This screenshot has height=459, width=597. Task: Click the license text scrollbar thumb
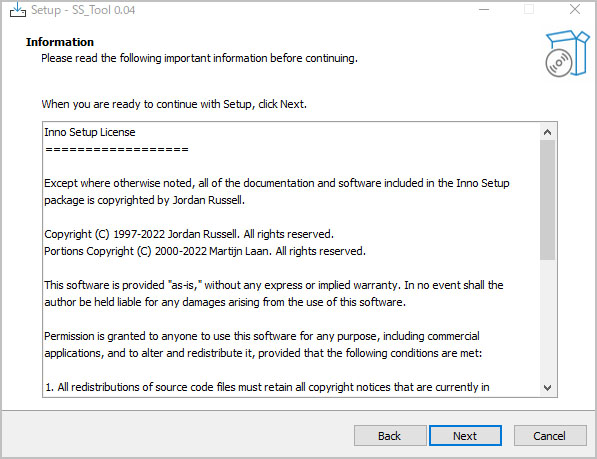click(x=548, y=200)
